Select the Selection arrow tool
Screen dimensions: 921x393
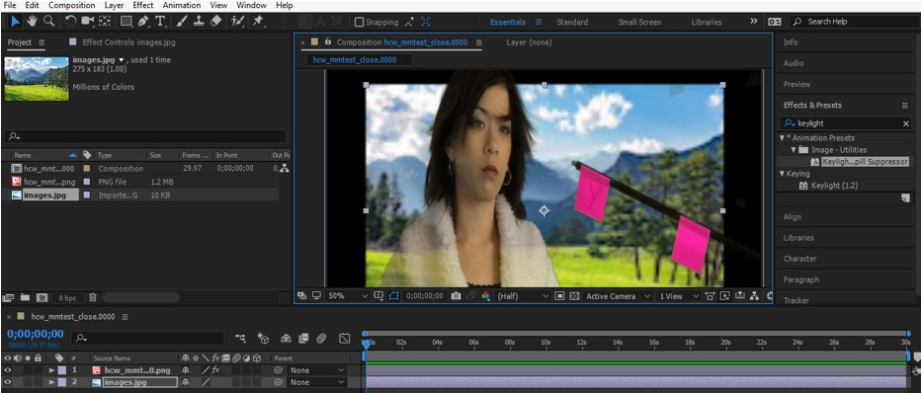coord(15,21)
